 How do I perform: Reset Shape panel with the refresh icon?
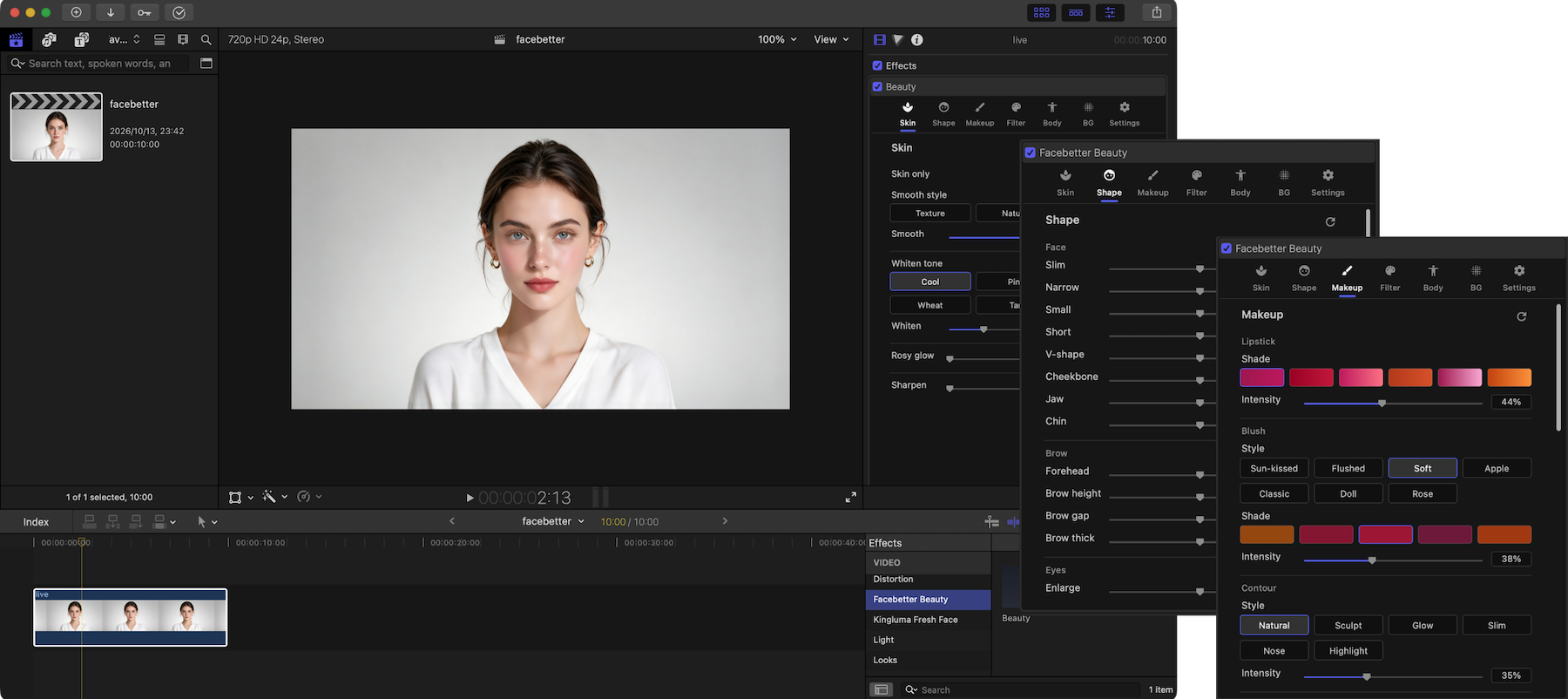click(1330, 221)
